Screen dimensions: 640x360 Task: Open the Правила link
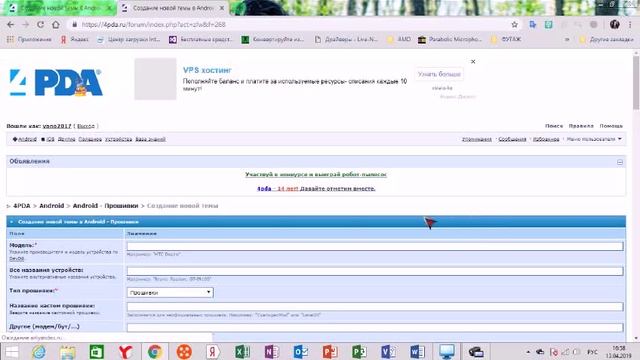click(581, 126)
